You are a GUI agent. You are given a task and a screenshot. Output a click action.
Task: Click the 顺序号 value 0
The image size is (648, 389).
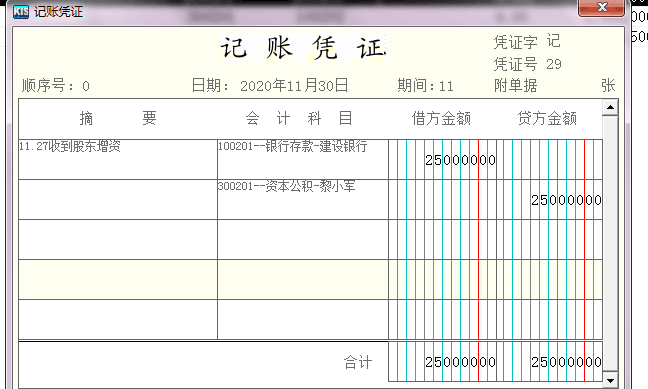pos(86,86)
